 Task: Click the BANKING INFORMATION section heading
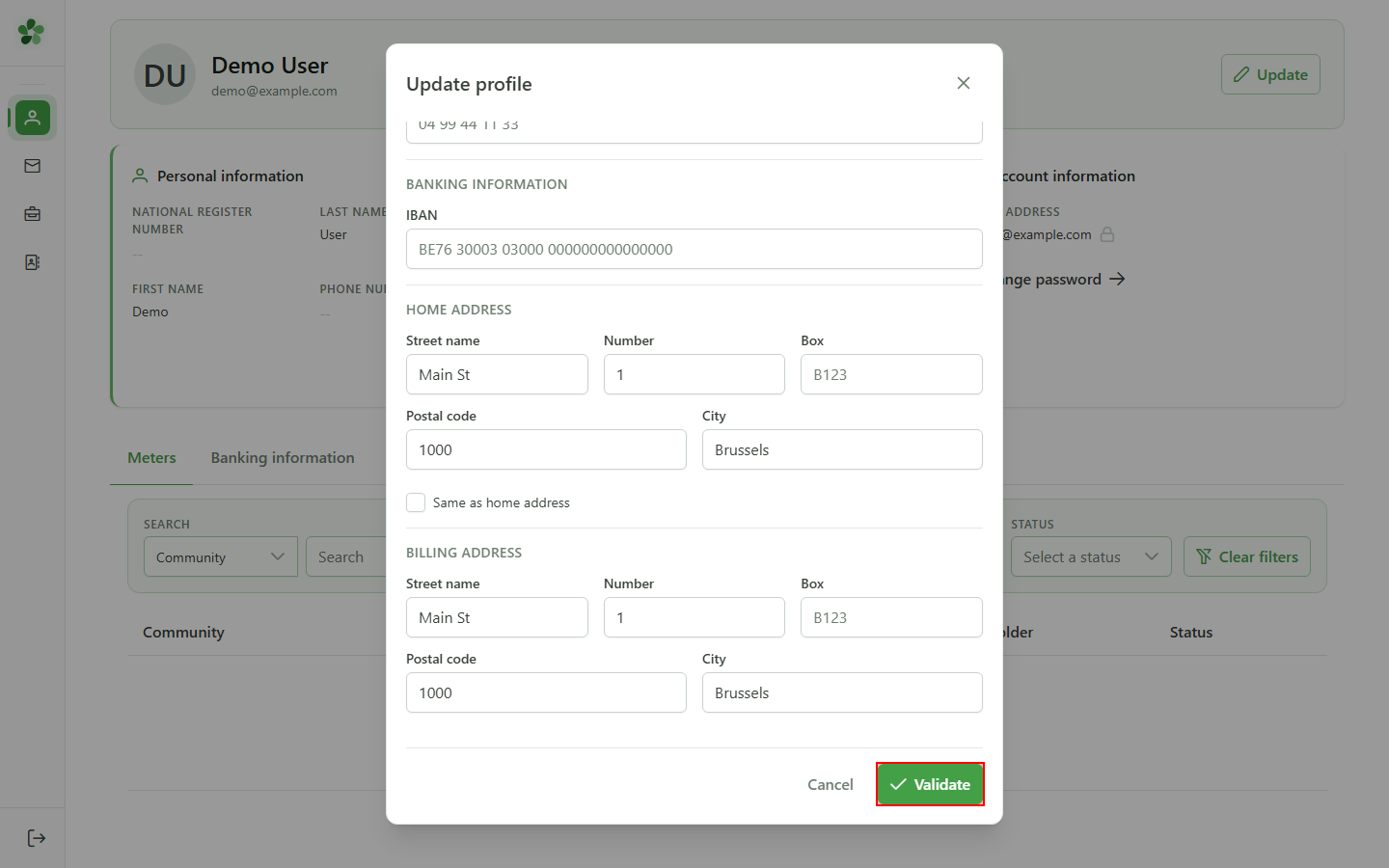pyautogui.click(x=486, y=184)
